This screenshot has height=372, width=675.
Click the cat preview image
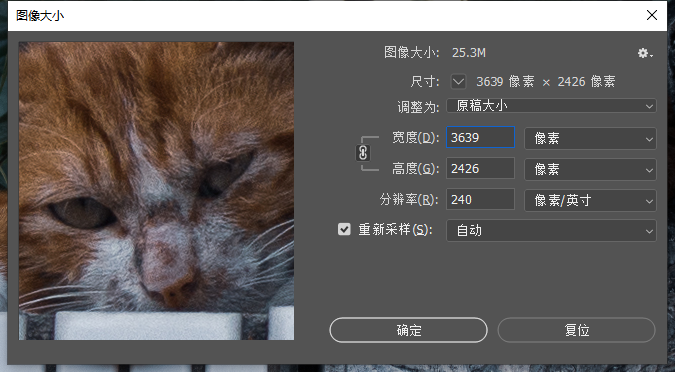156,191
